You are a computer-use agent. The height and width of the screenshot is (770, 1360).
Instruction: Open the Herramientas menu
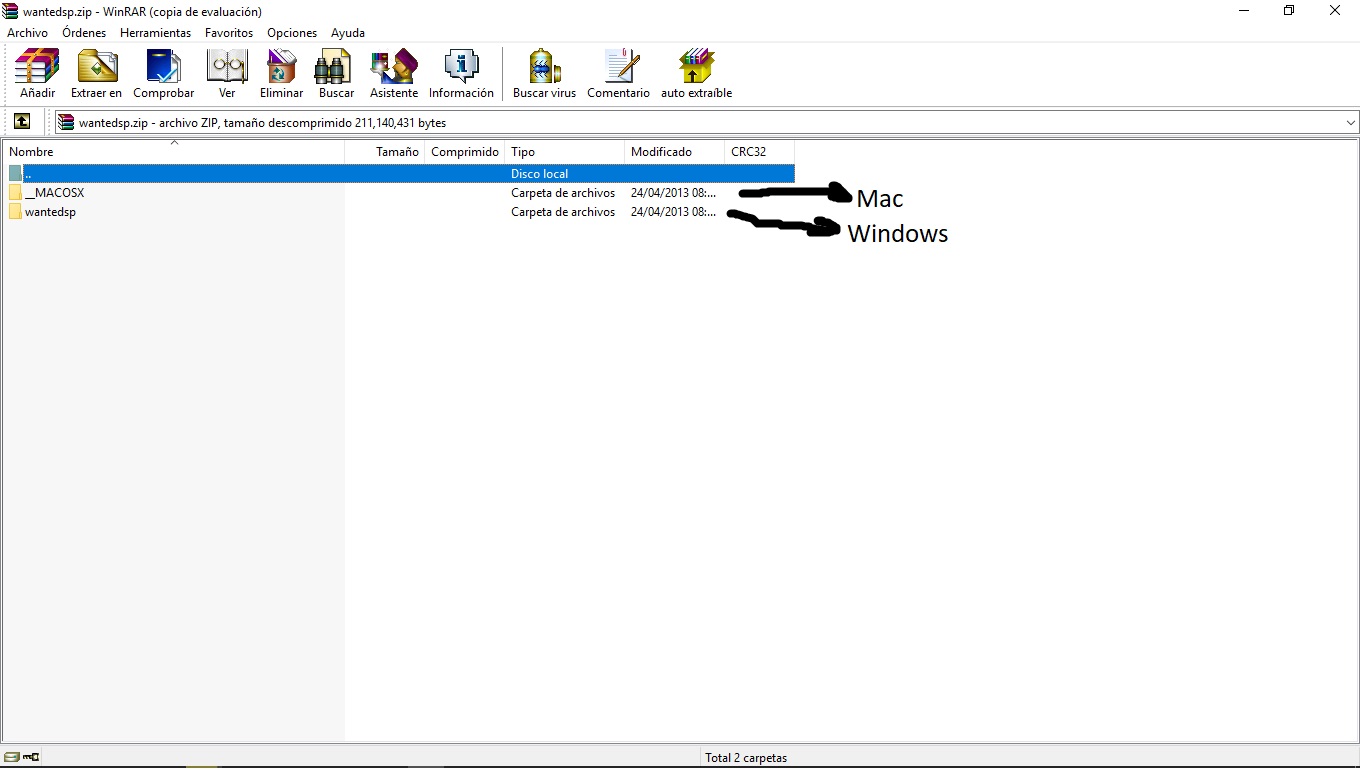[x=155, y=33]
